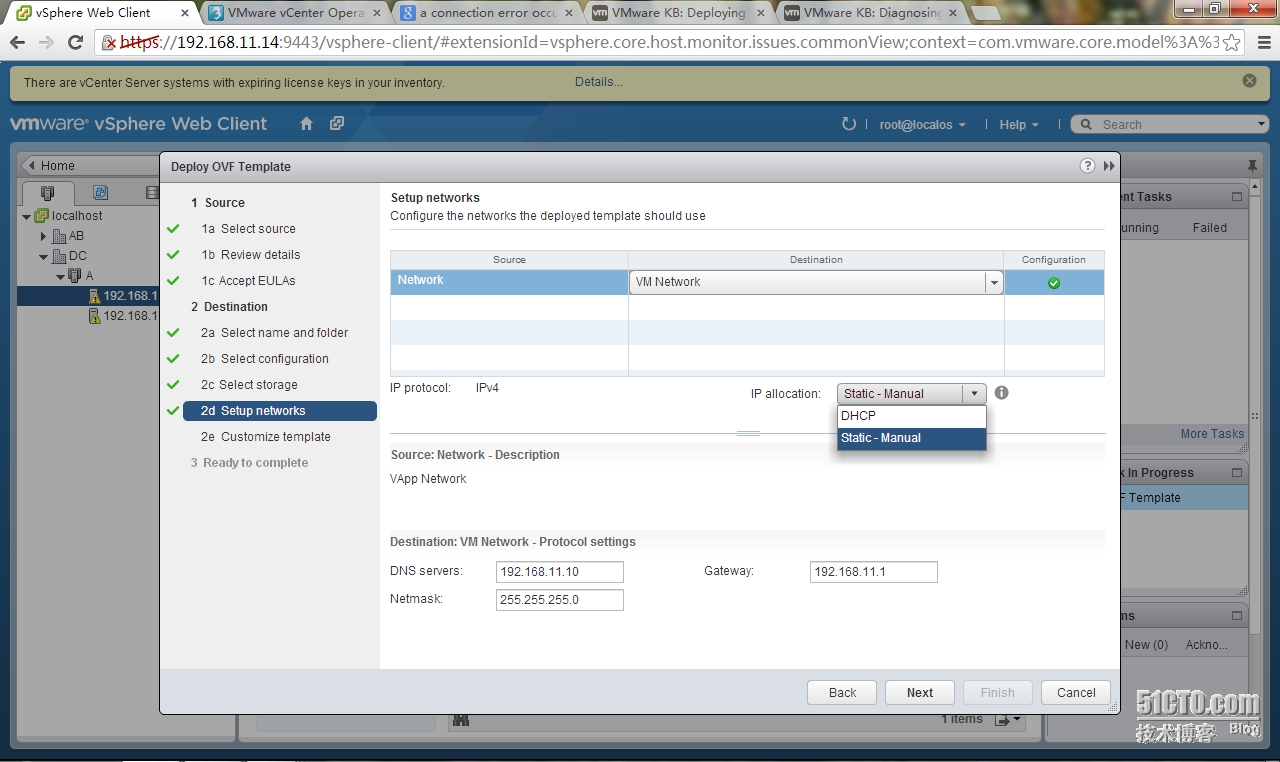Open the root@localos user menu
1280x762 pixels.
click(x=922, y=125)
